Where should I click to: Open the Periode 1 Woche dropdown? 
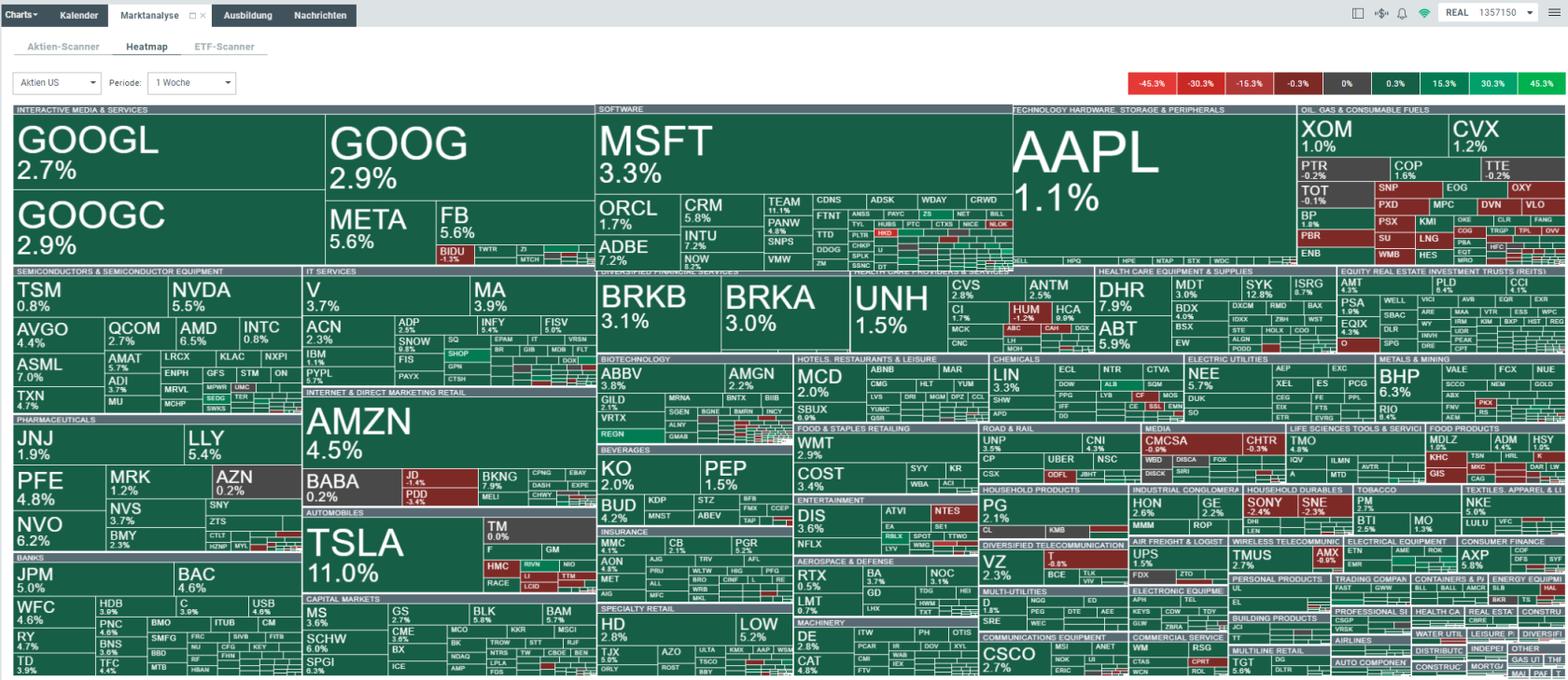coord(191,83)
